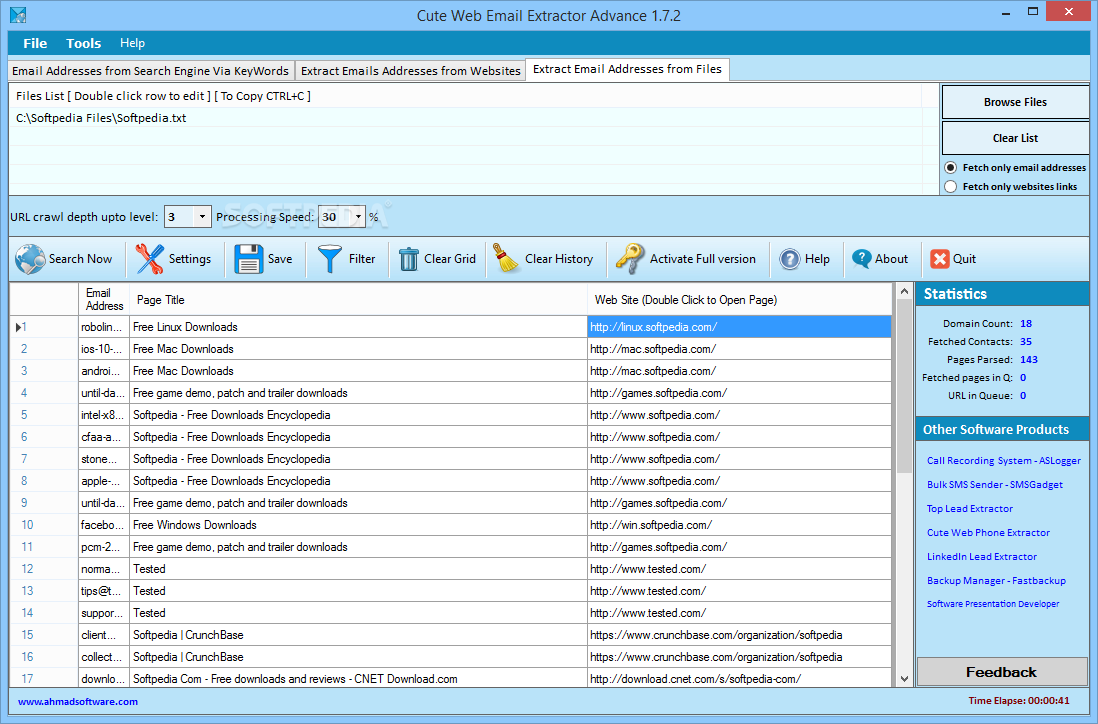Select the http://win.softpedia.com/ cell

pyautogui.click(x=739, y=525)
